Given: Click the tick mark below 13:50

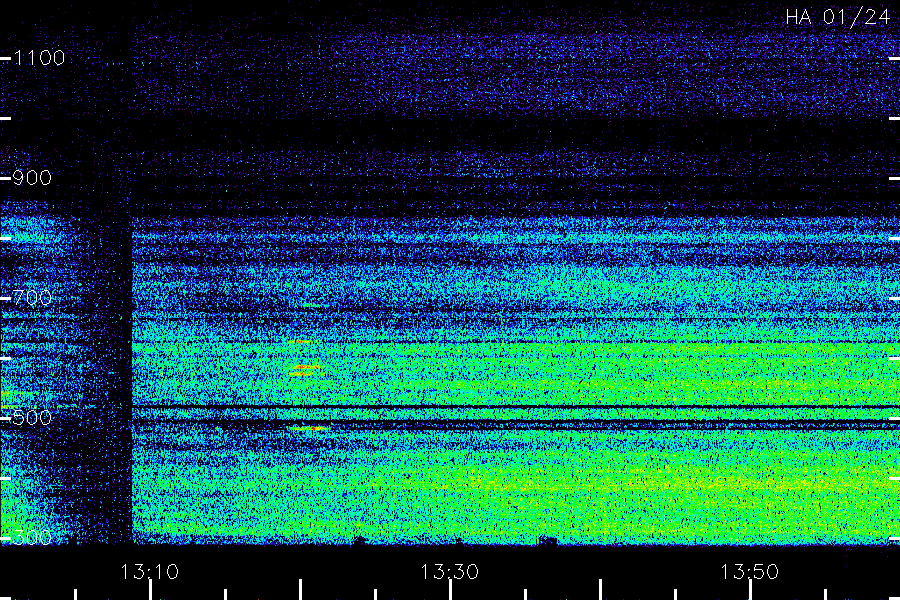Looking at the screenshot, I should (x=750, y=590).
